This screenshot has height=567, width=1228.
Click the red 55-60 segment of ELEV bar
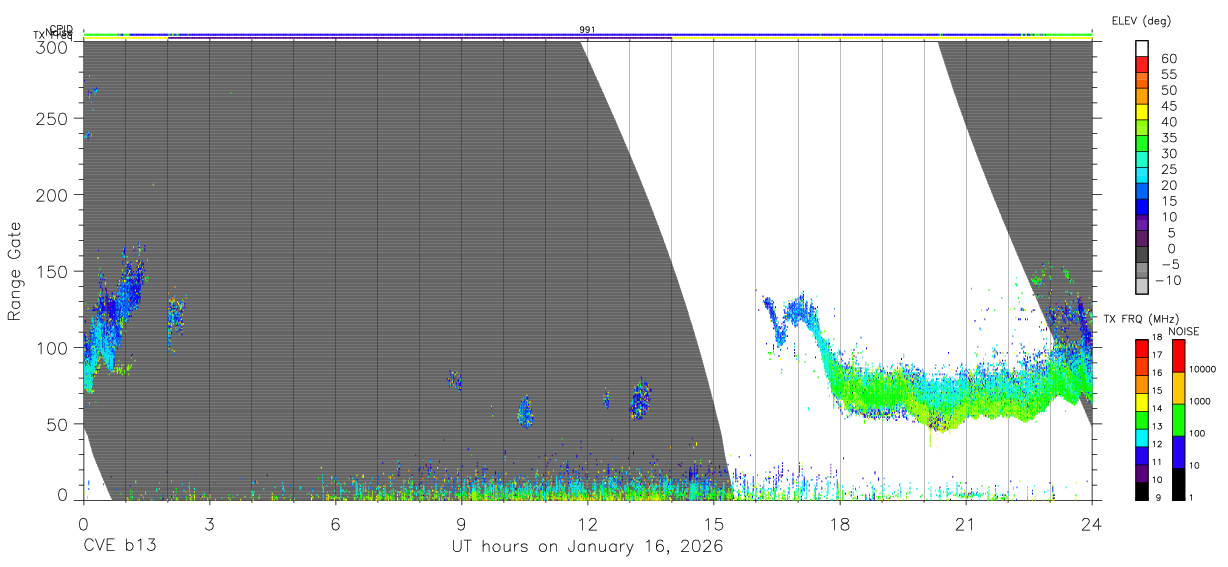click(x=1142, y=66)
